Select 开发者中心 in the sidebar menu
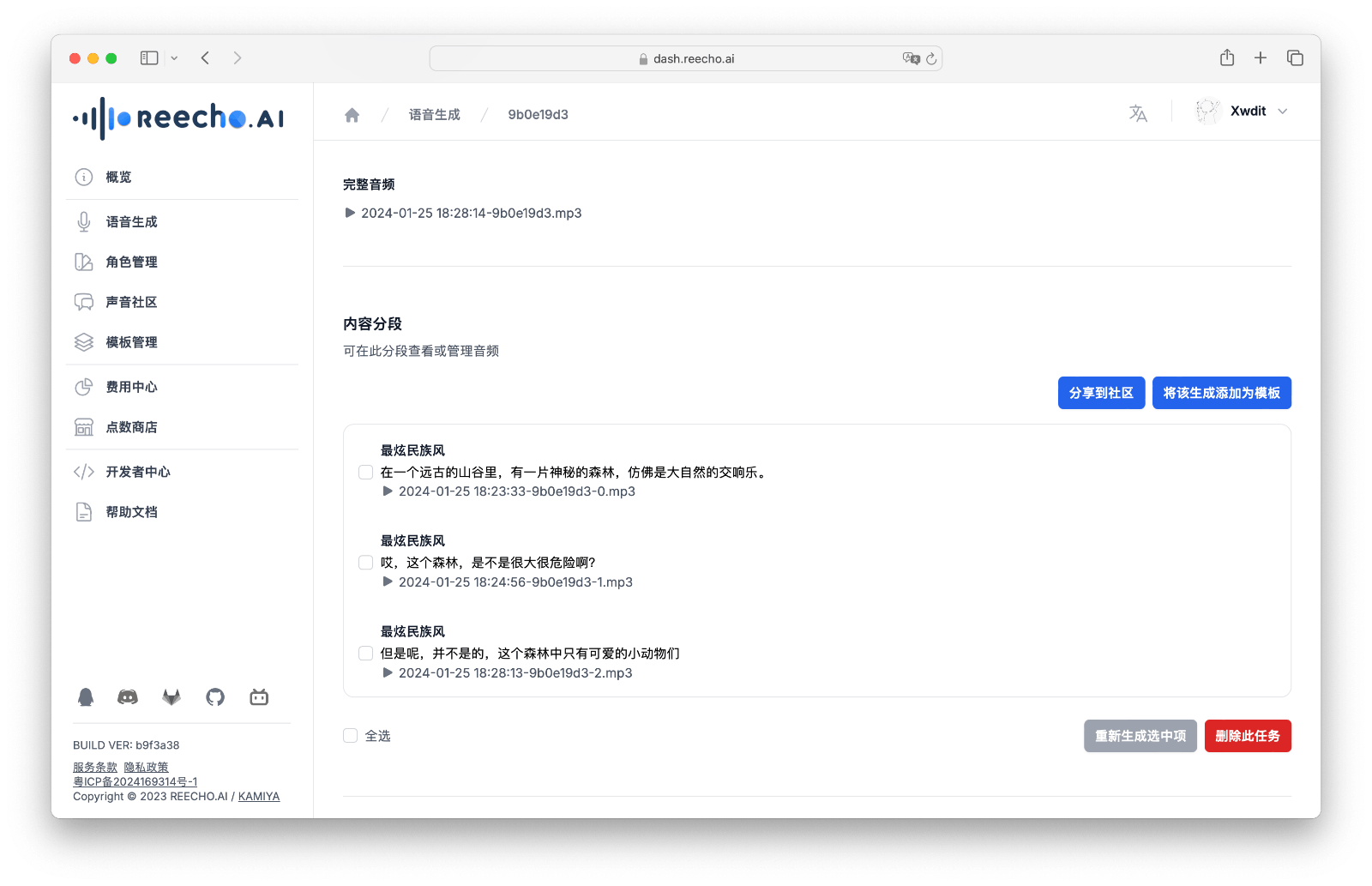The image size is (1372, 886). pyautogui.click(x=83, y=471)
